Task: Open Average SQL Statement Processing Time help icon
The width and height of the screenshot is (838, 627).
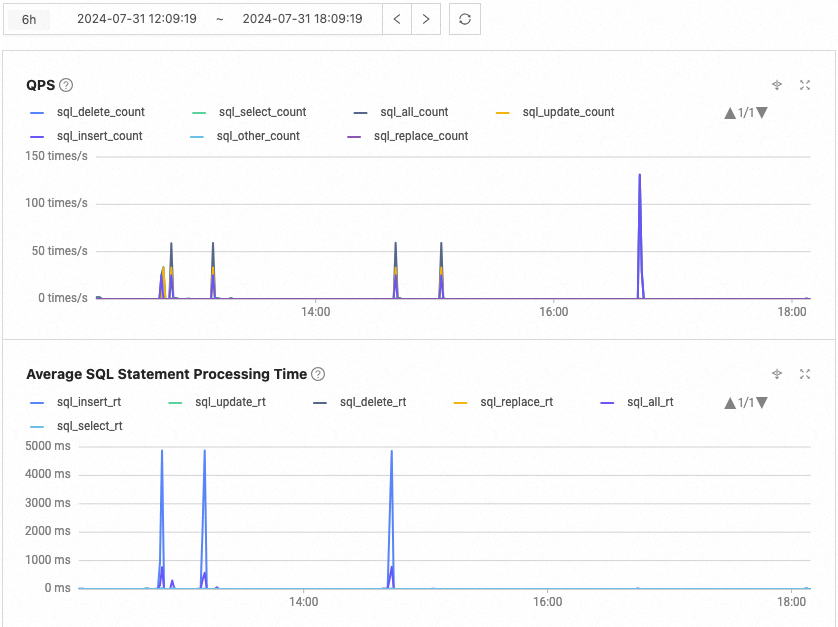Action: pyautogui.click(x=318, y=374)
